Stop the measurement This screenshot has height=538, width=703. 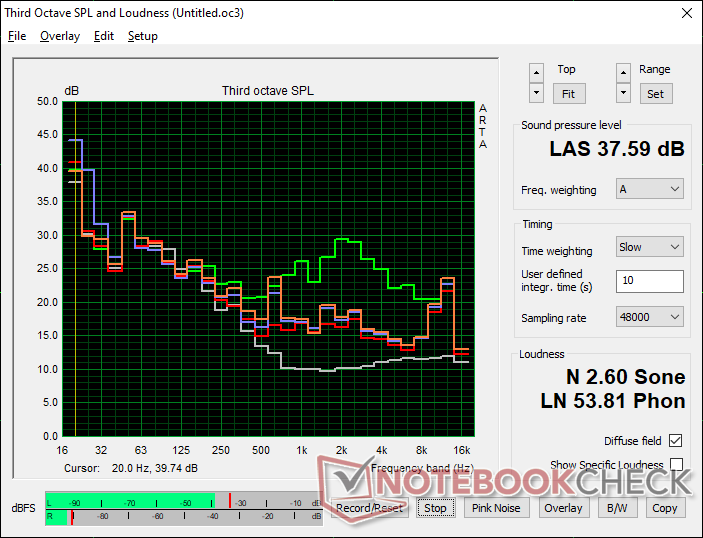435,508
